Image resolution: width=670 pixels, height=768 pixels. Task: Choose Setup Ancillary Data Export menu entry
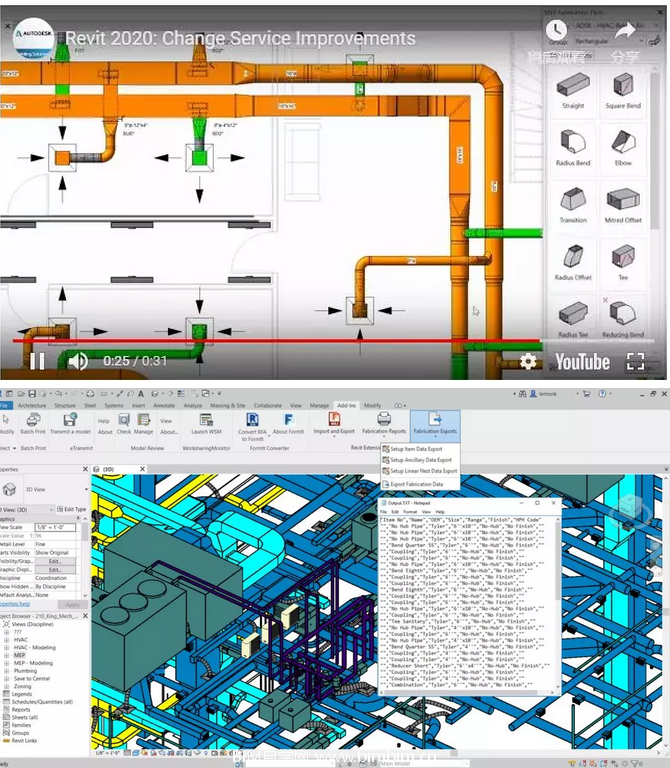(420, 460)
